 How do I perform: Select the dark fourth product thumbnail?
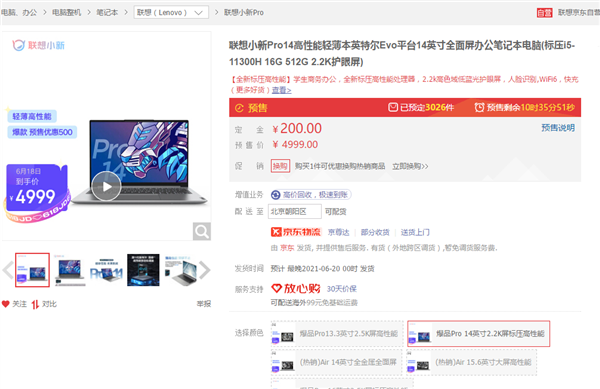(x=143, y=270)
